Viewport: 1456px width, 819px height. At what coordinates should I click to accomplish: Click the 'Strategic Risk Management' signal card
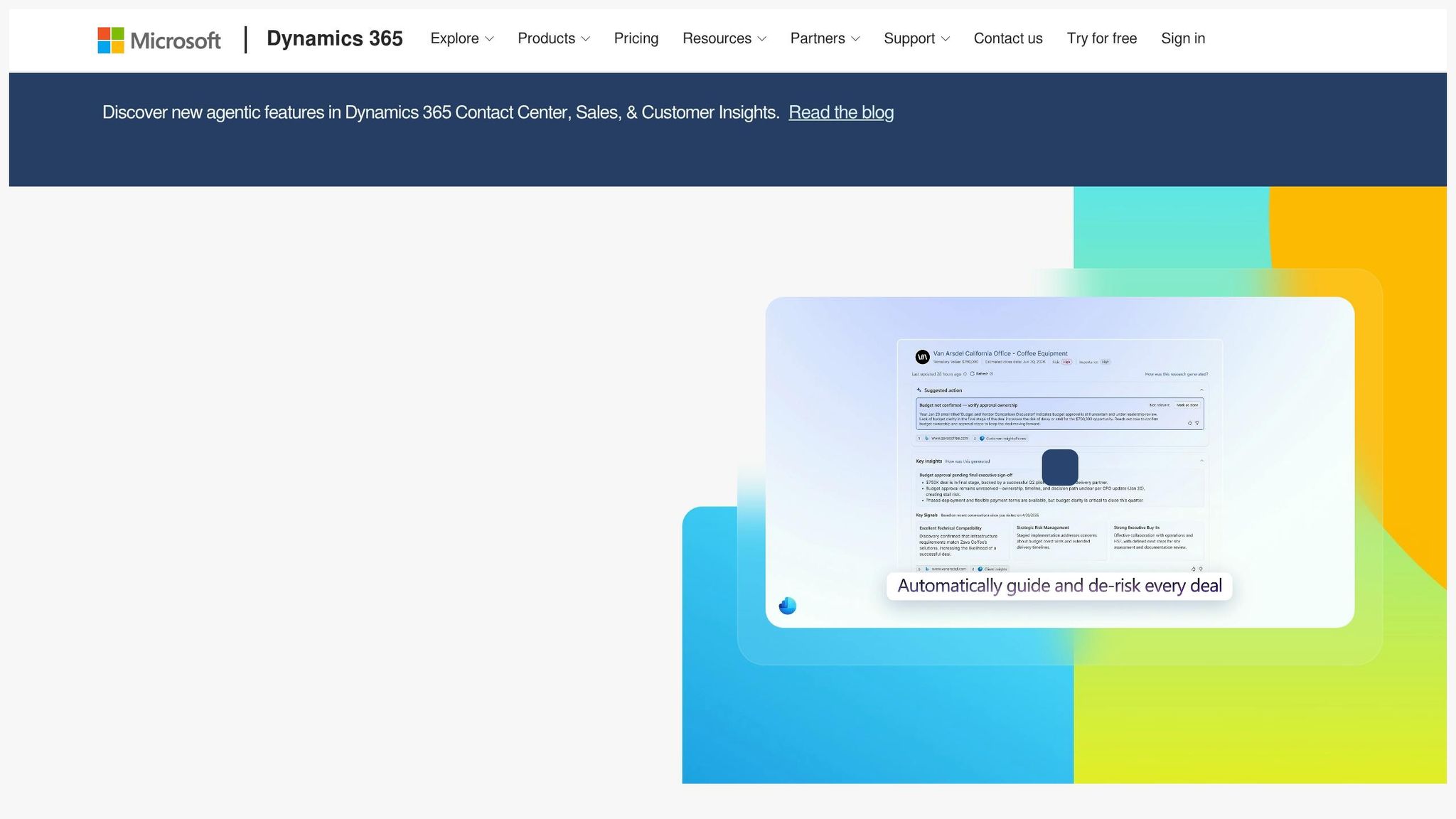[x=1059, y=540]
